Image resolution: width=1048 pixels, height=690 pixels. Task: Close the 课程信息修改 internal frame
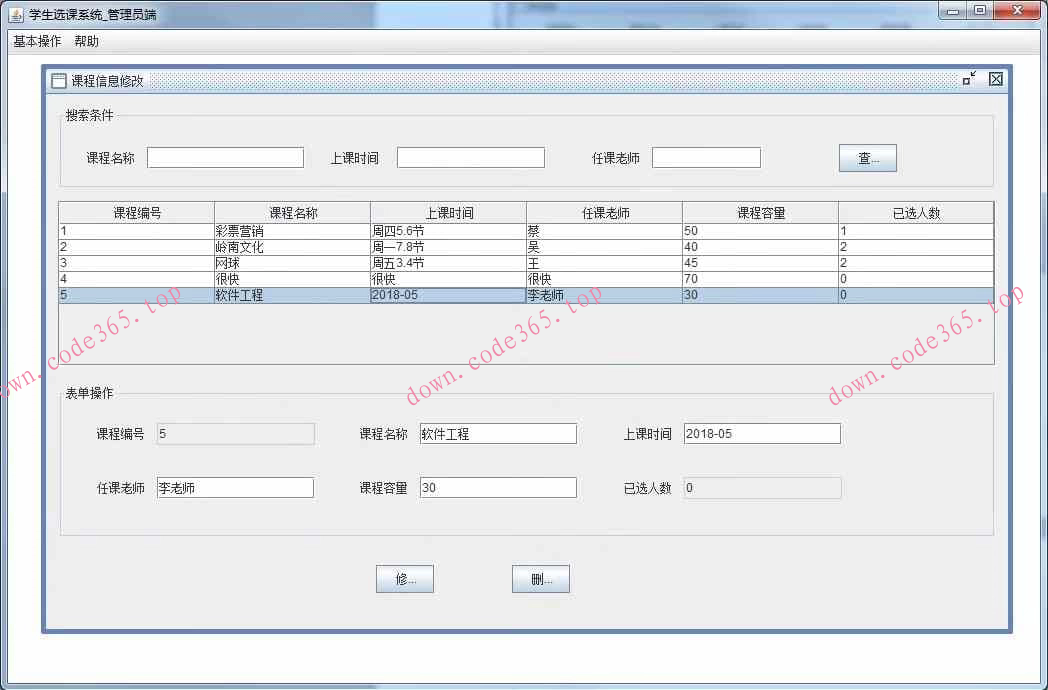tap(996, 79)
